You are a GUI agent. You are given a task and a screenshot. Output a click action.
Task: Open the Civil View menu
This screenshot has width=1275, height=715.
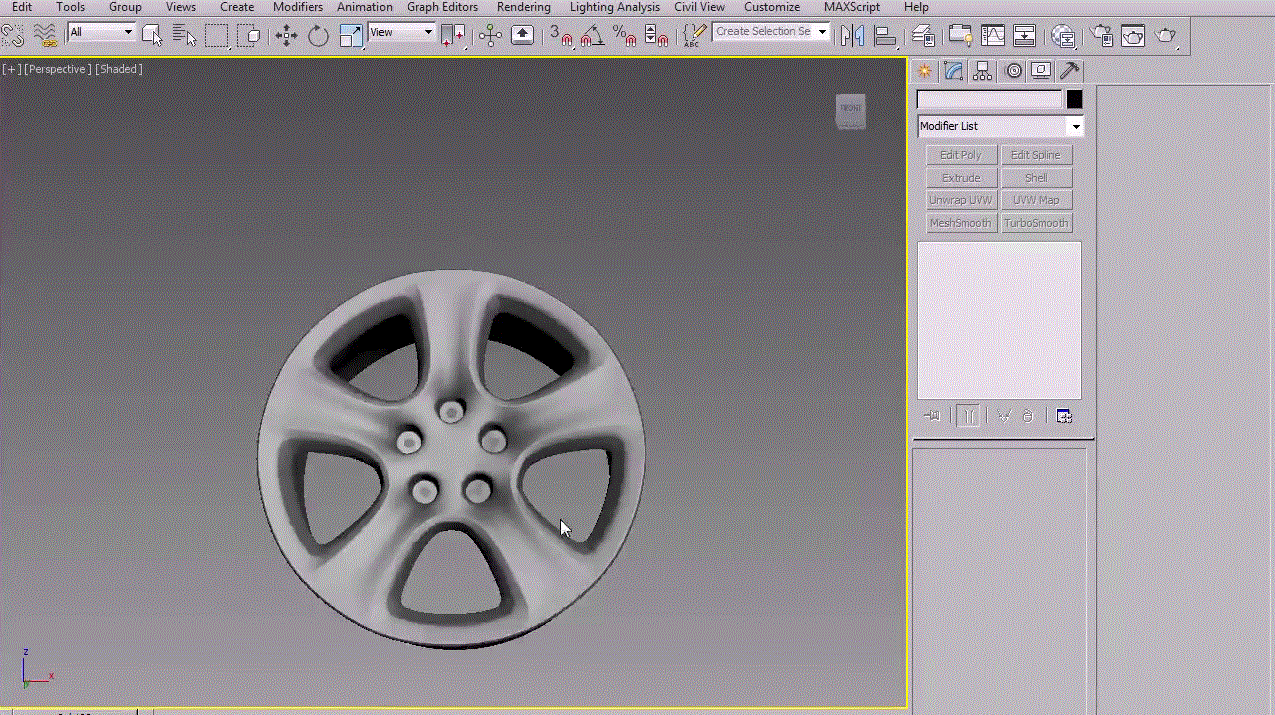pos(700,7)
